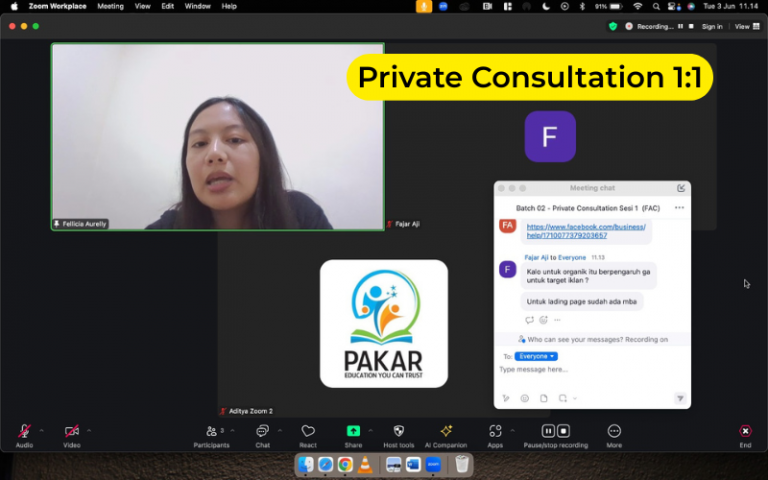Stop recording via top bar stop icon
Image resolution: width=768 pixels, height=480 pixels.
pos(691,26)
